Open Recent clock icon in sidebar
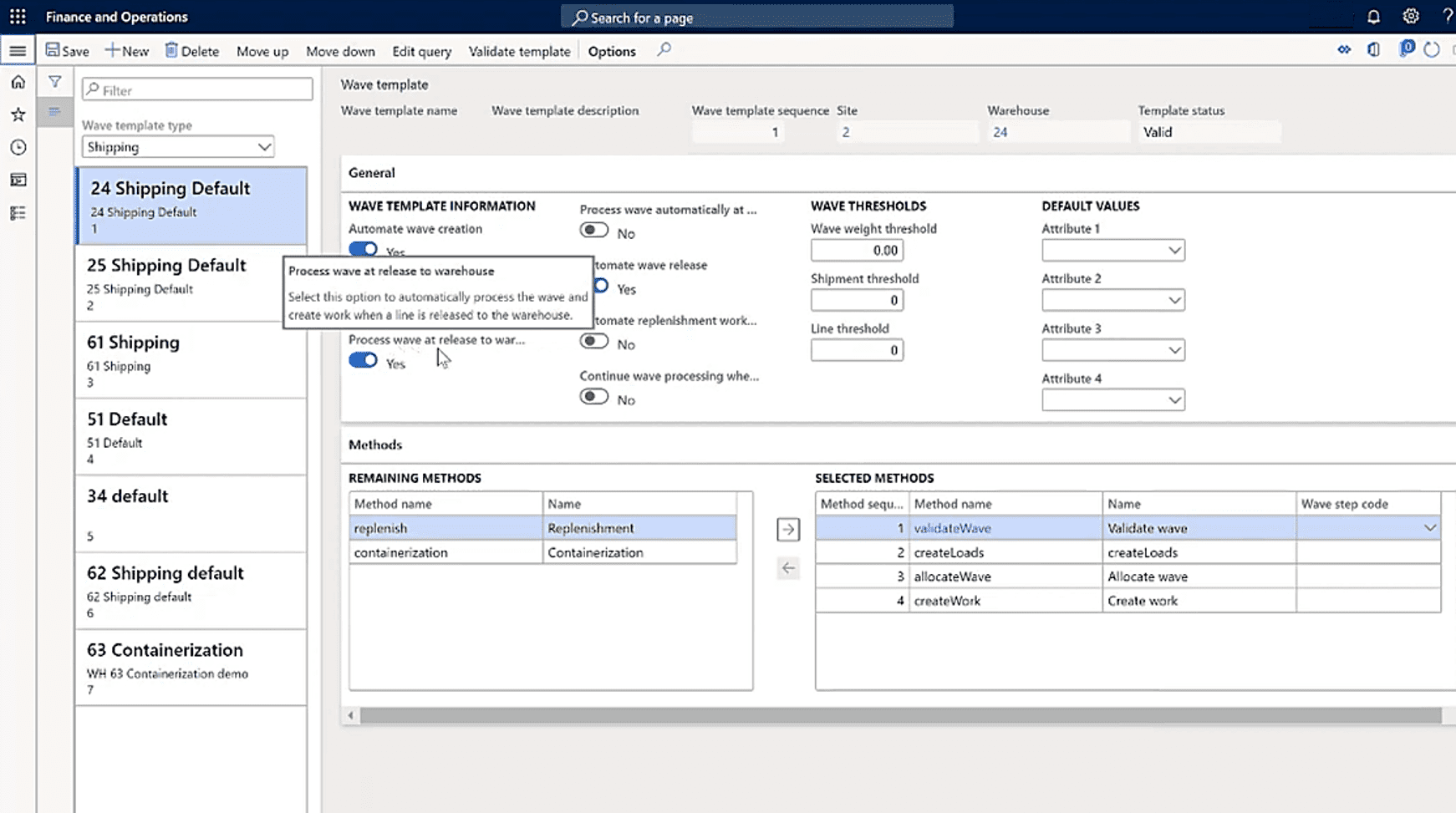The width and height of the screenshot is (1456, 813). [18, 147]
